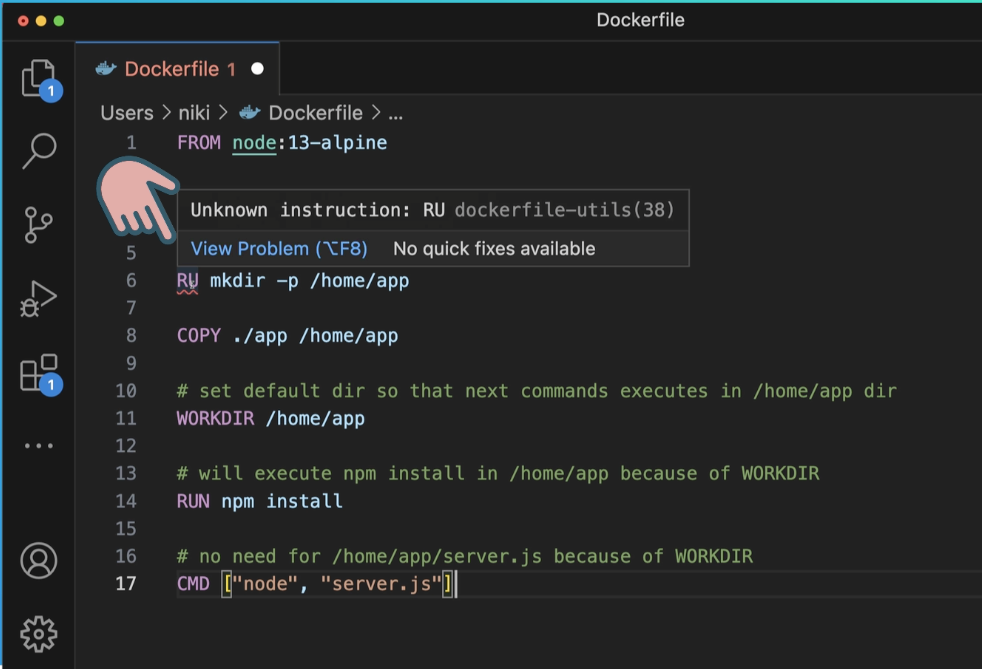Click '/home/app' path on line 11
Screen dimensions: 982x669
point(315,418)
